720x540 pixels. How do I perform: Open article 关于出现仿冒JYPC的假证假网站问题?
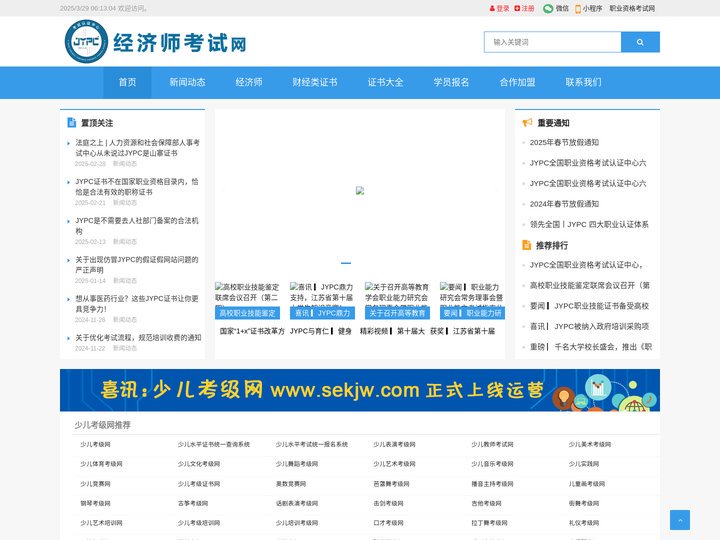pos(137,265)
